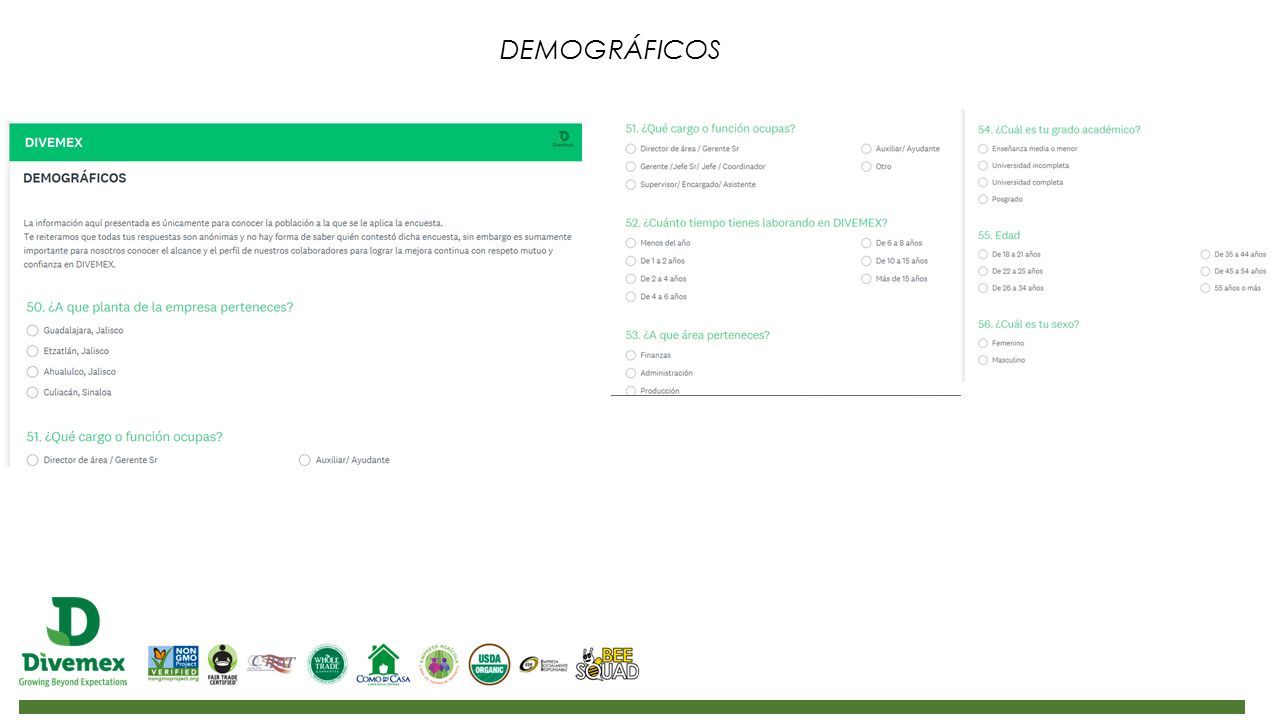Click the DIVEMEX text in the green banner

click(54, 142)
